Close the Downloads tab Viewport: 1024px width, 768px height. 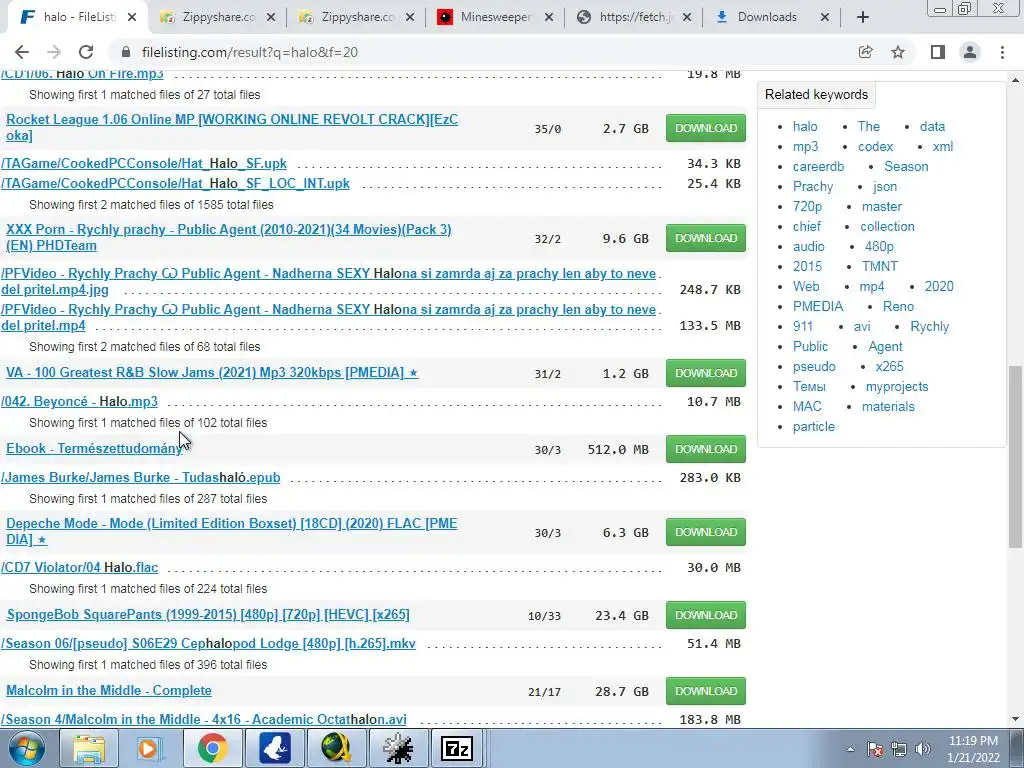point(825,18)
